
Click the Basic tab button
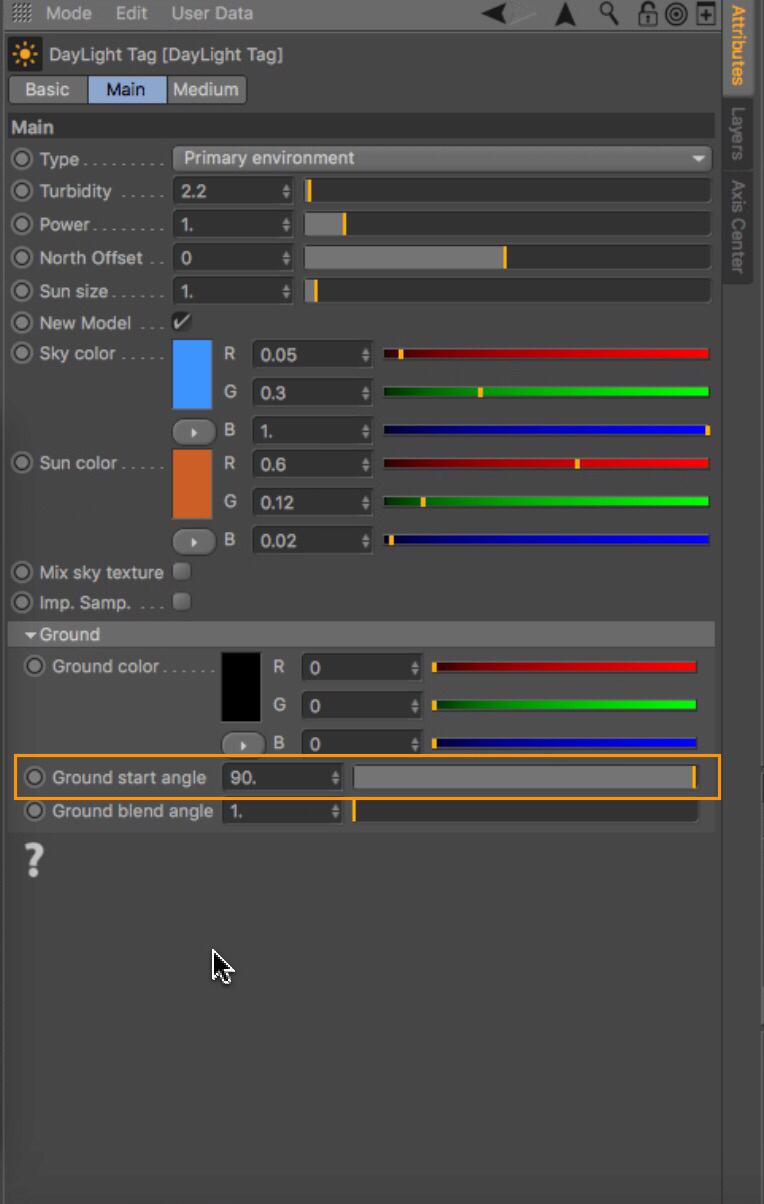tap(47, 89)
